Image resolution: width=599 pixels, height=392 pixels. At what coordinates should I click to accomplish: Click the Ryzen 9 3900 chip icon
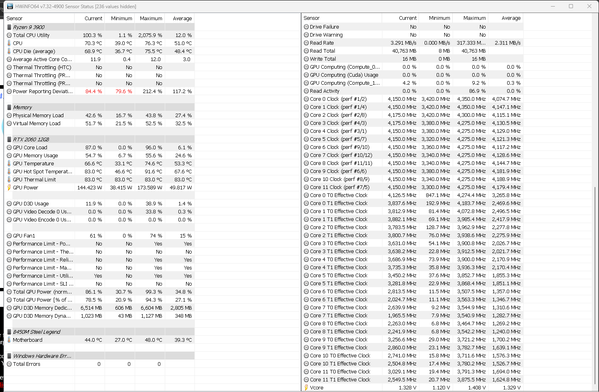(9, 27)
